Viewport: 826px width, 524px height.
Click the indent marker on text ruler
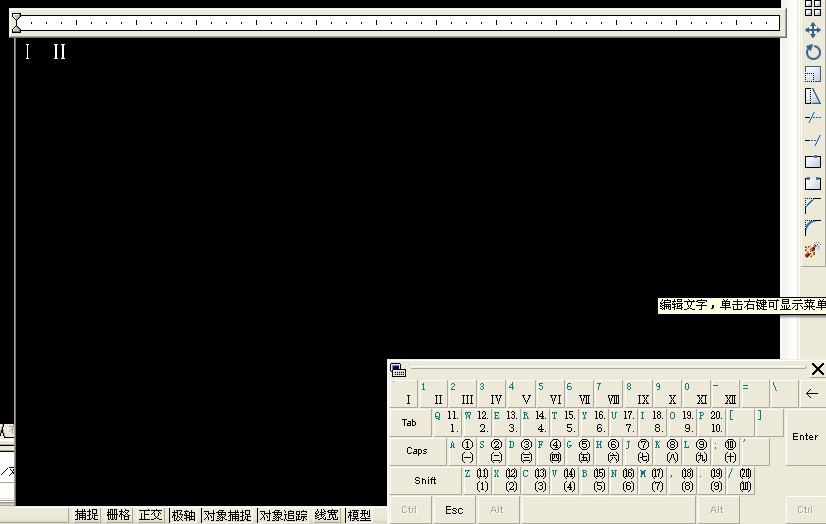[17, 23]
